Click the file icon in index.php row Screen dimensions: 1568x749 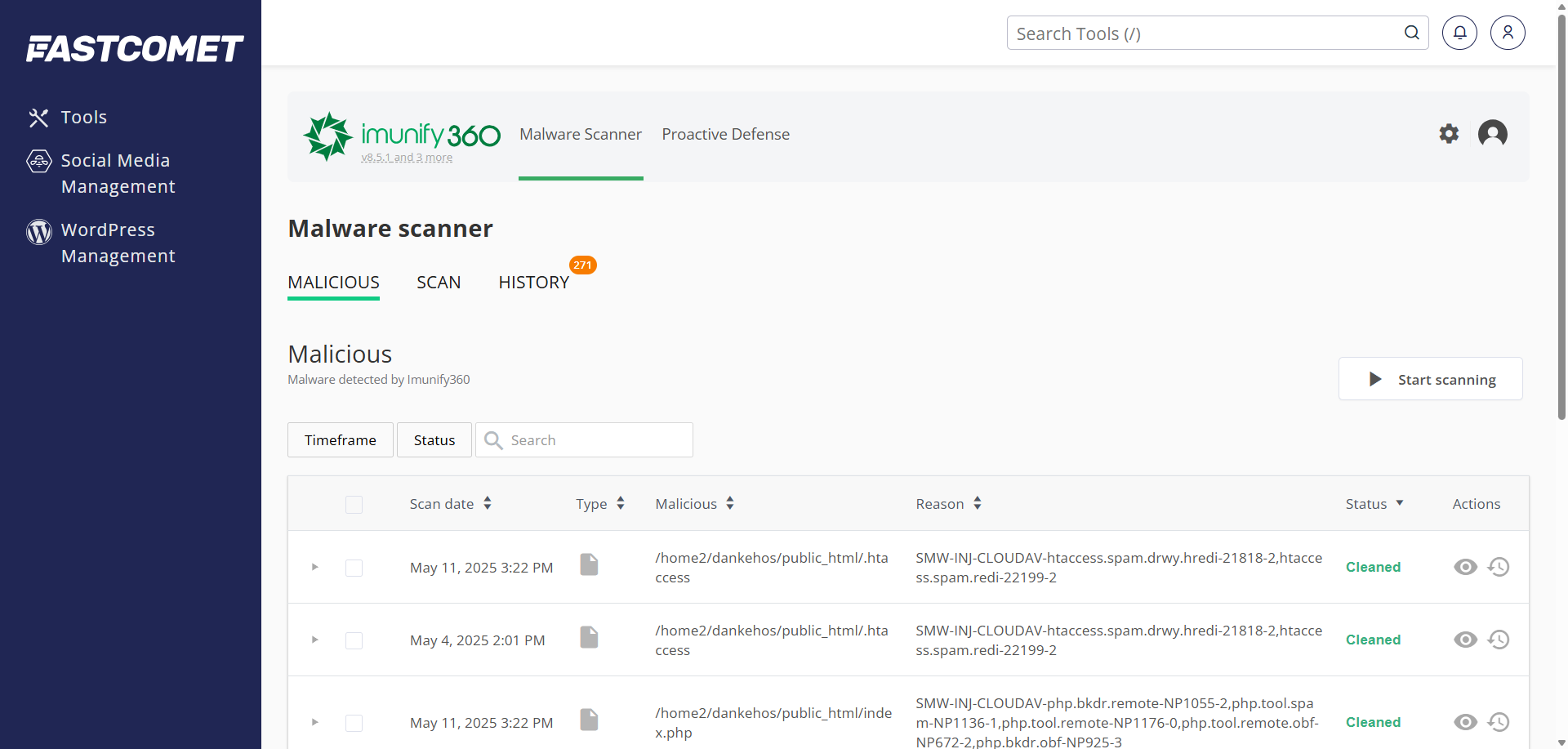point(589,720)
